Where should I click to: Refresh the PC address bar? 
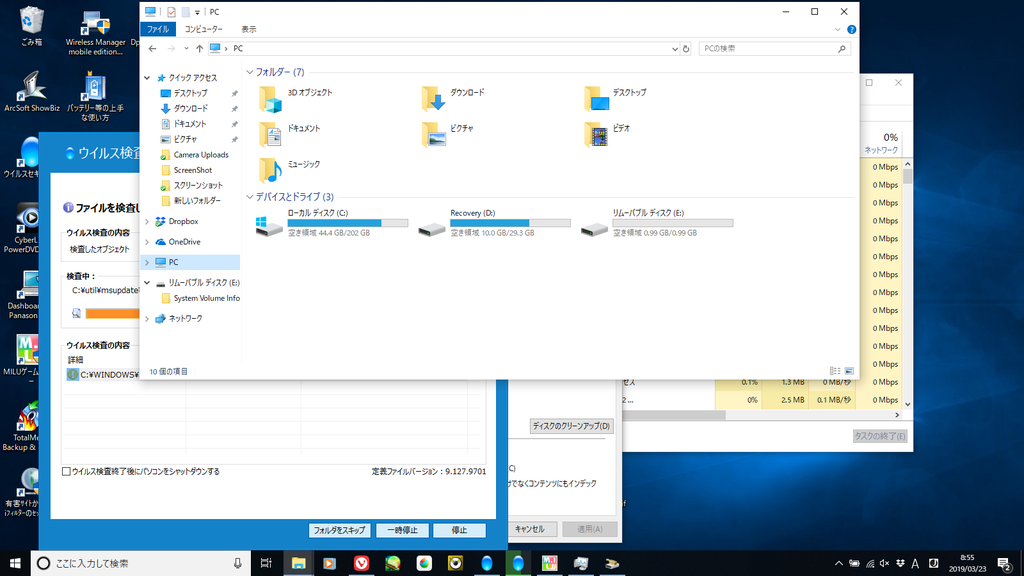pyautogui.click(x=685, y=48)
